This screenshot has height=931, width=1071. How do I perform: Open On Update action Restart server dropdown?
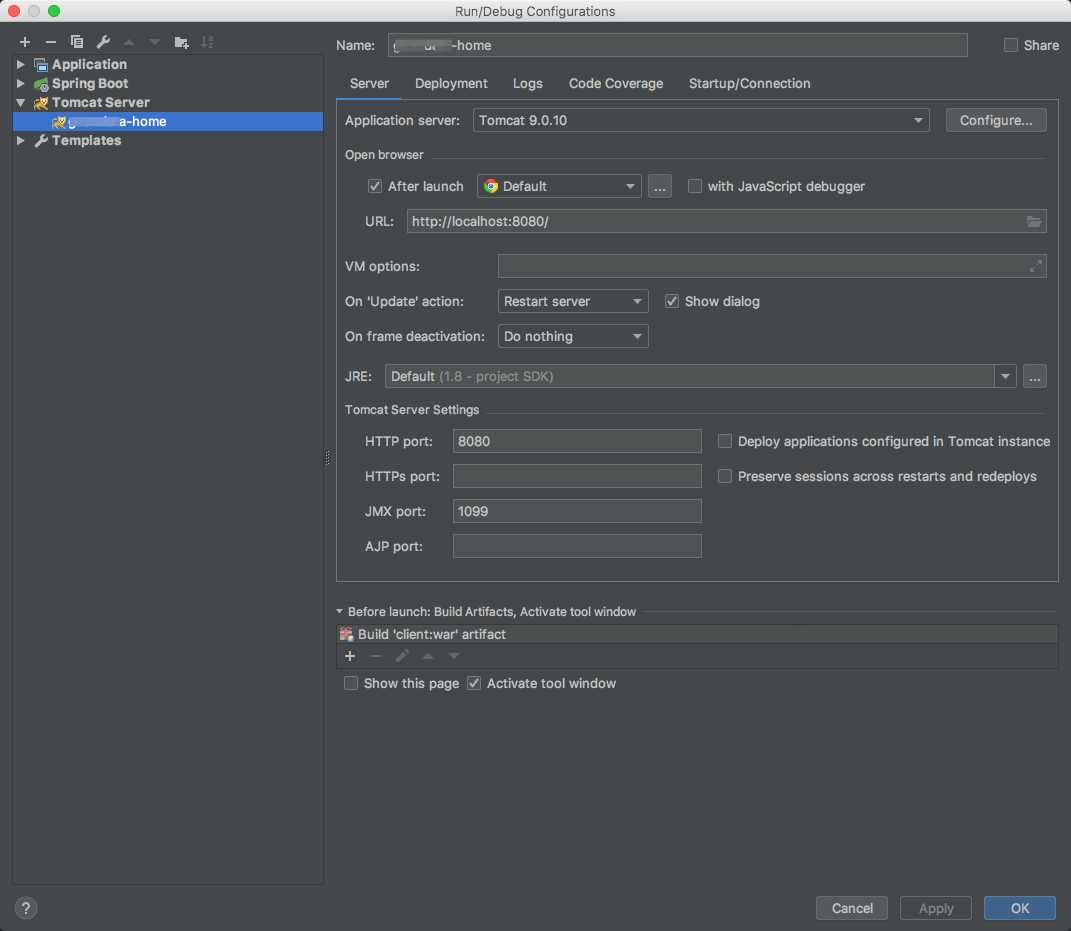[572, 301]
